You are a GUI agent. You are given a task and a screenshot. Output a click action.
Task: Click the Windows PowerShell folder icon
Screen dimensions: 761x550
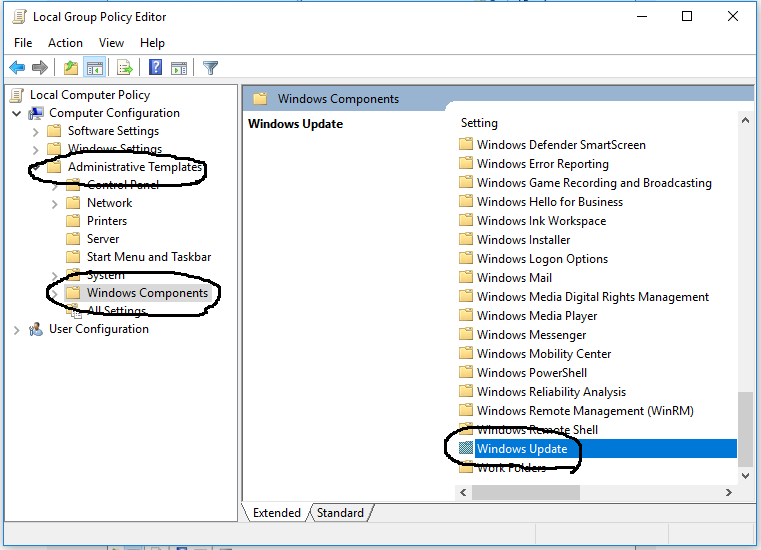(466, 372)
